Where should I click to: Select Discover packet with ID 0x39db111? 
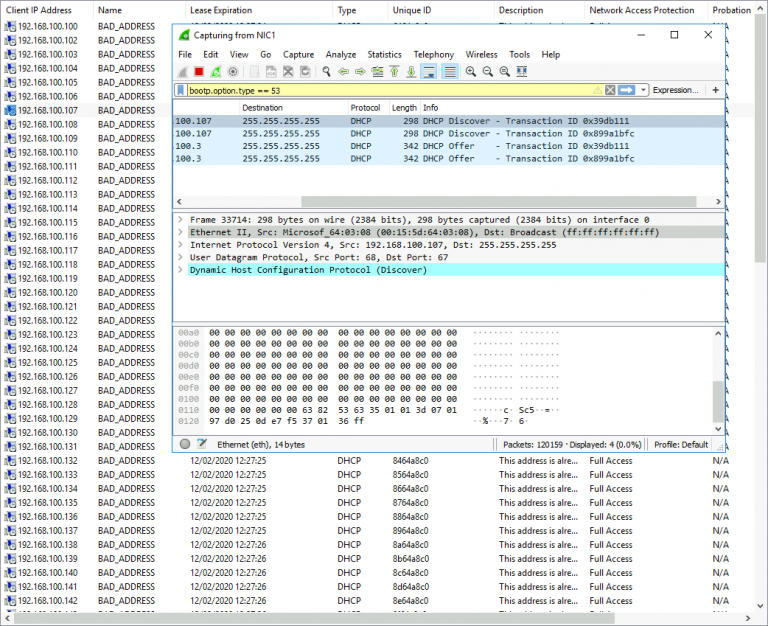449,121
